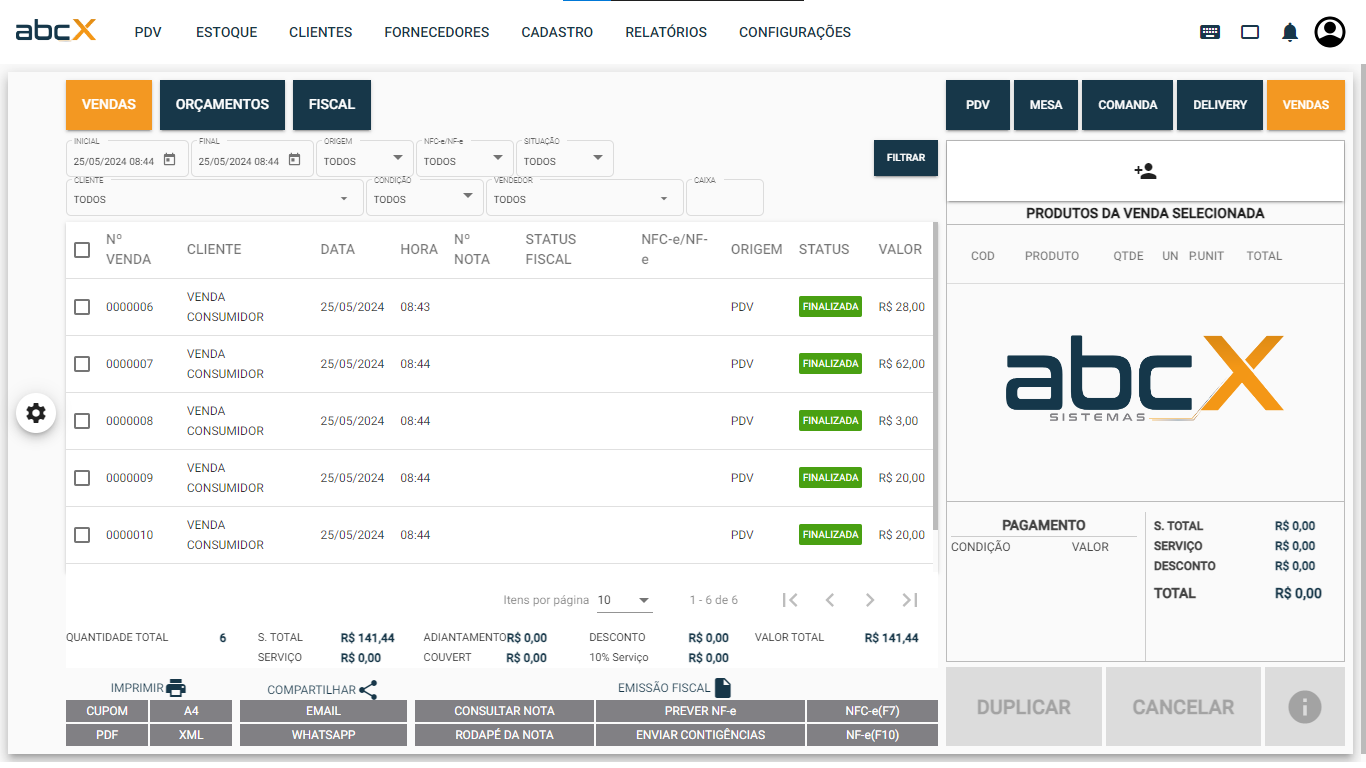The height and width of the screenshot is (768, 1366).
Task: Switch to PDV mode tab on right
Action: coord(978,104)
